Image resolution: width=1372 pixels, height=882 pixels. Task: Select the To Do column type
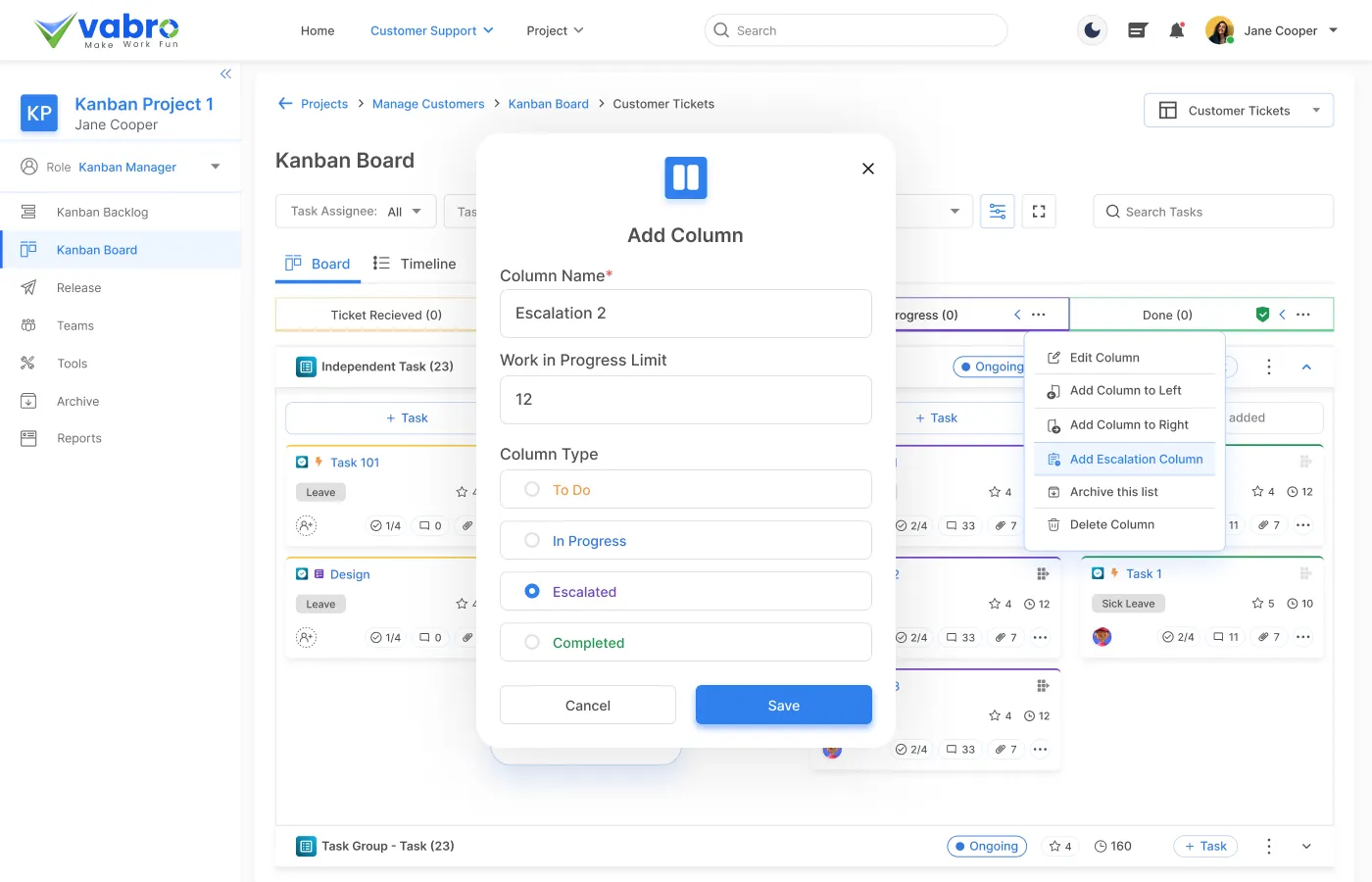[x=532, y=489]
